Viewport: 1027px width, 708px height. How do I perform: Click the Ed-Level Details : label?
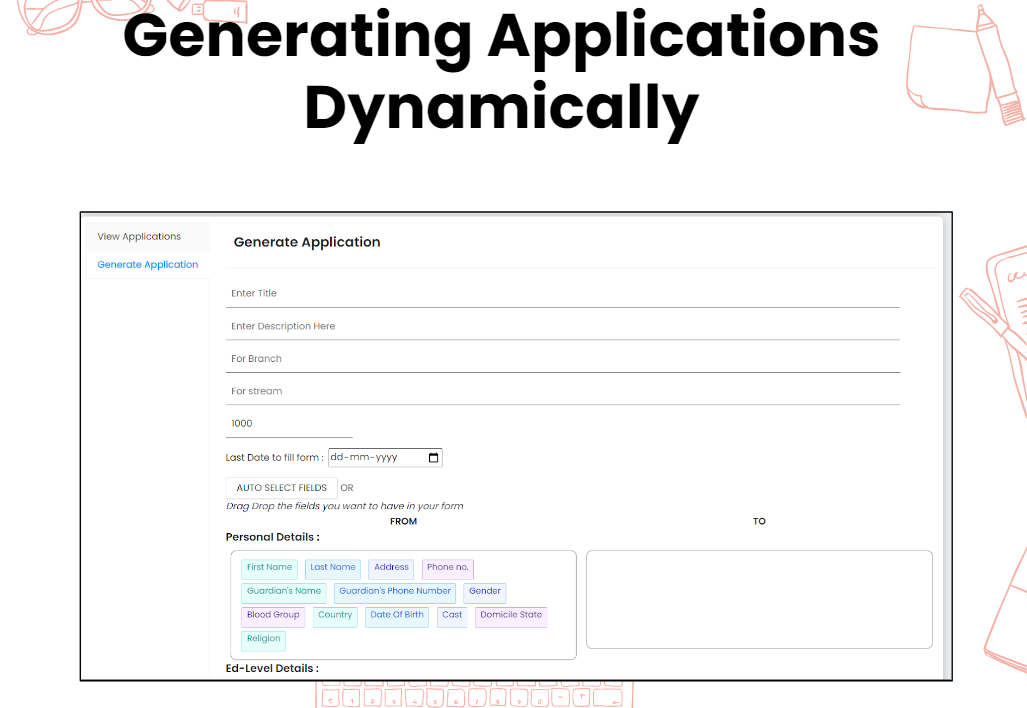[272, 669]
